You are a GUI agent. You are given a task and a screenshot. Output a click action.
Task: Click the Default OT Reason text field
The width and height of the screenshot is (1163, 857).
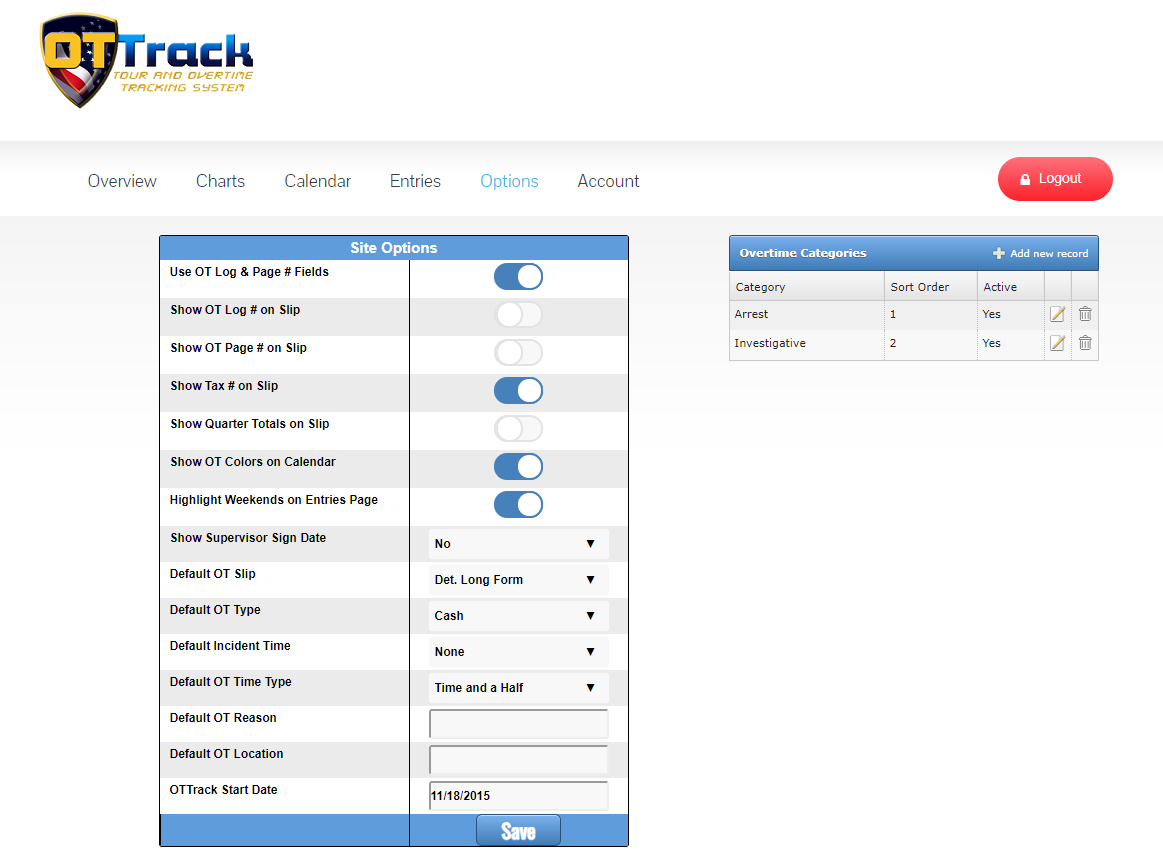coord(518,724)
